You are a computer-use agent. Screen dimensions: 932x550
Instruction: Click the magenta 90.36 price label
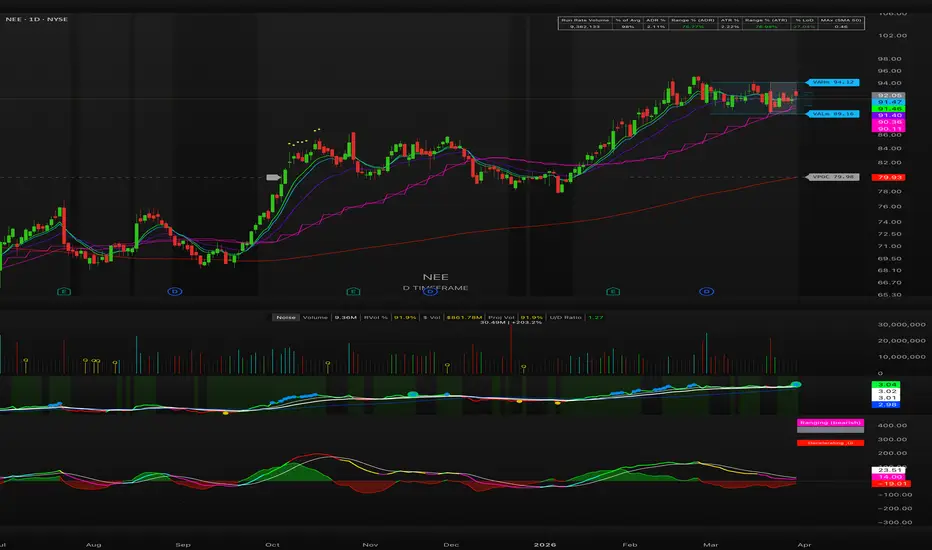889,122
